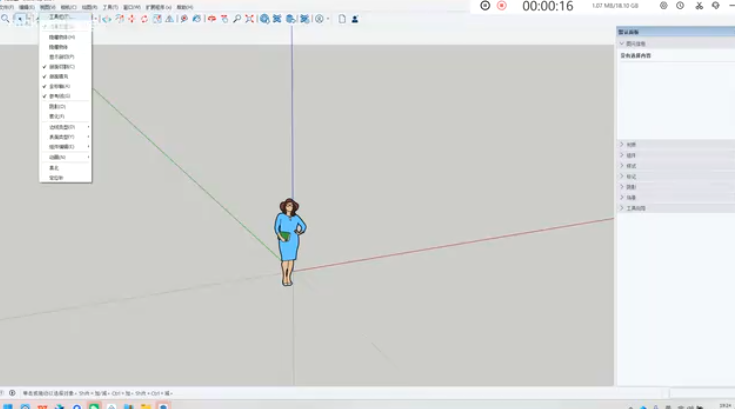Click the Search magnifier icon in toolbar
The image size is (735, 409).
[x=6, y=19]
